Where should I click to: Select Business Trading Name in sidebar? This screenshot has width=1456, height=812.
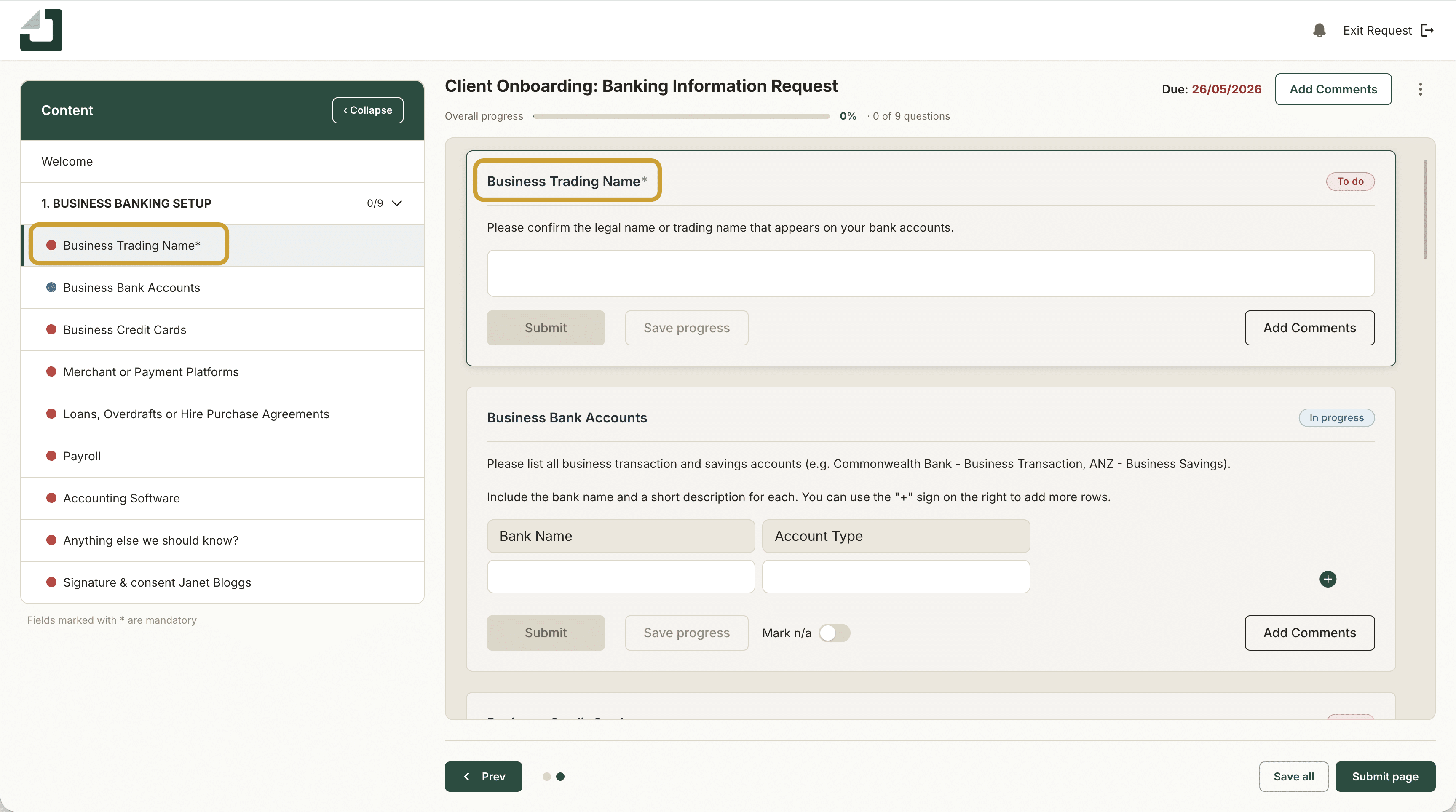(222, 245)
